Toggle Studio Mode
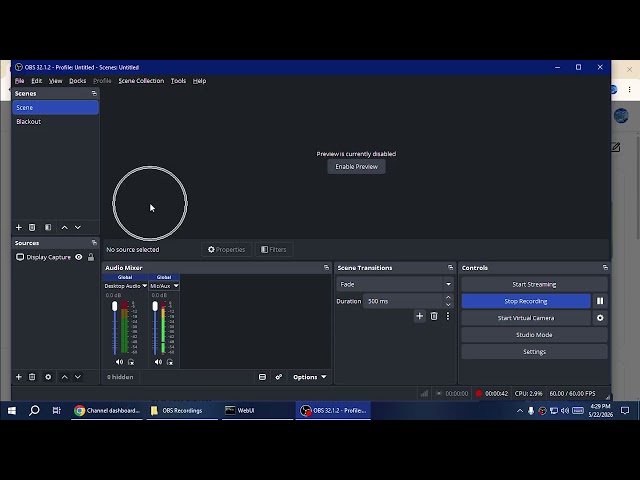This screenshot has width=640, height=480. [534, 335]
